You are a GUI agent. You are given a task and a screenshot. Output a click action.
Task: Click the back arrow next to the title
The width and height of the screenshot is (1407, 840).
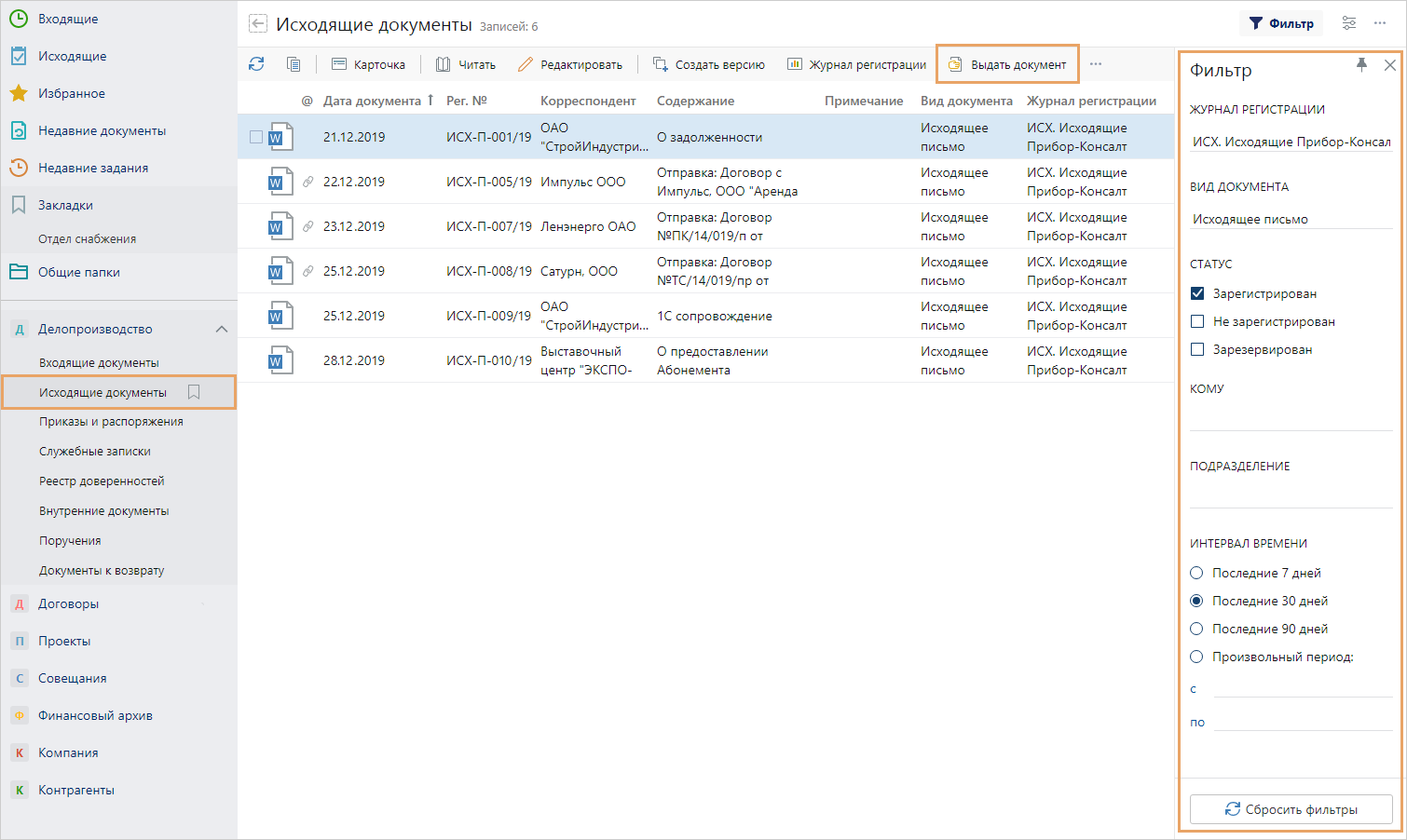(x=258, y=25)
